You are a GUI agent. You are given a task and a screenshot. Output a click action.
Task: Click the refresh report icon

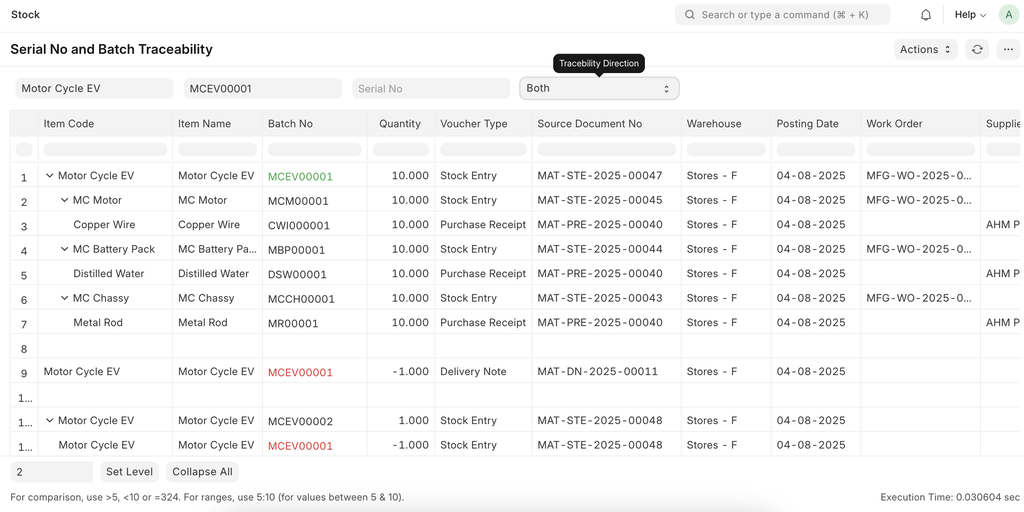(x=977, y=49)
